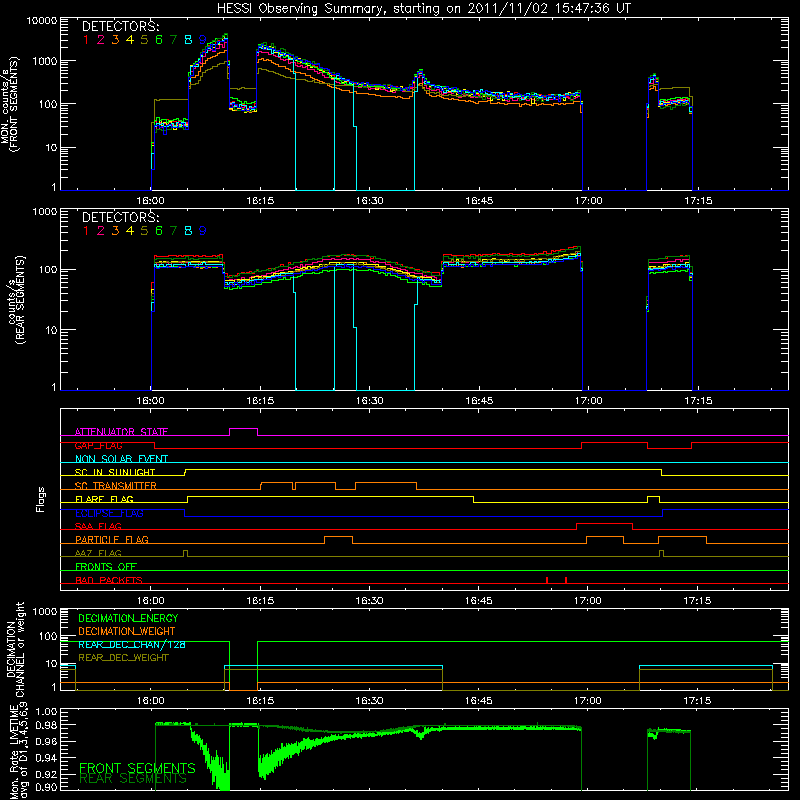The image size is (800, 800).
Task: Click the SC_IN_SUNLIGHT flag label
Action: (x=115, y=472)
